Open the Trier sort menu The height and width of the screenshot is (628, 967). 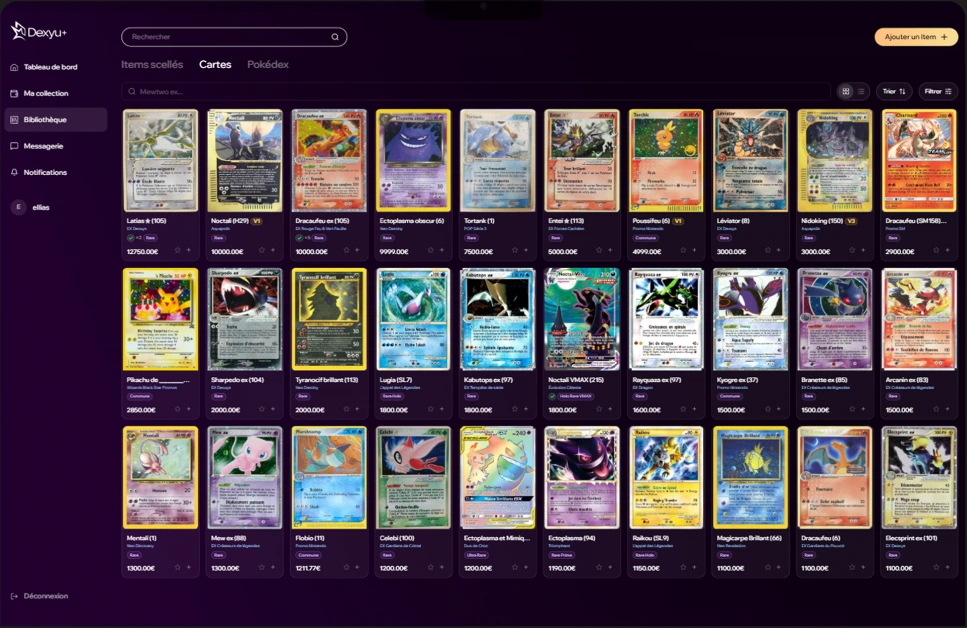tap(894, 91)
